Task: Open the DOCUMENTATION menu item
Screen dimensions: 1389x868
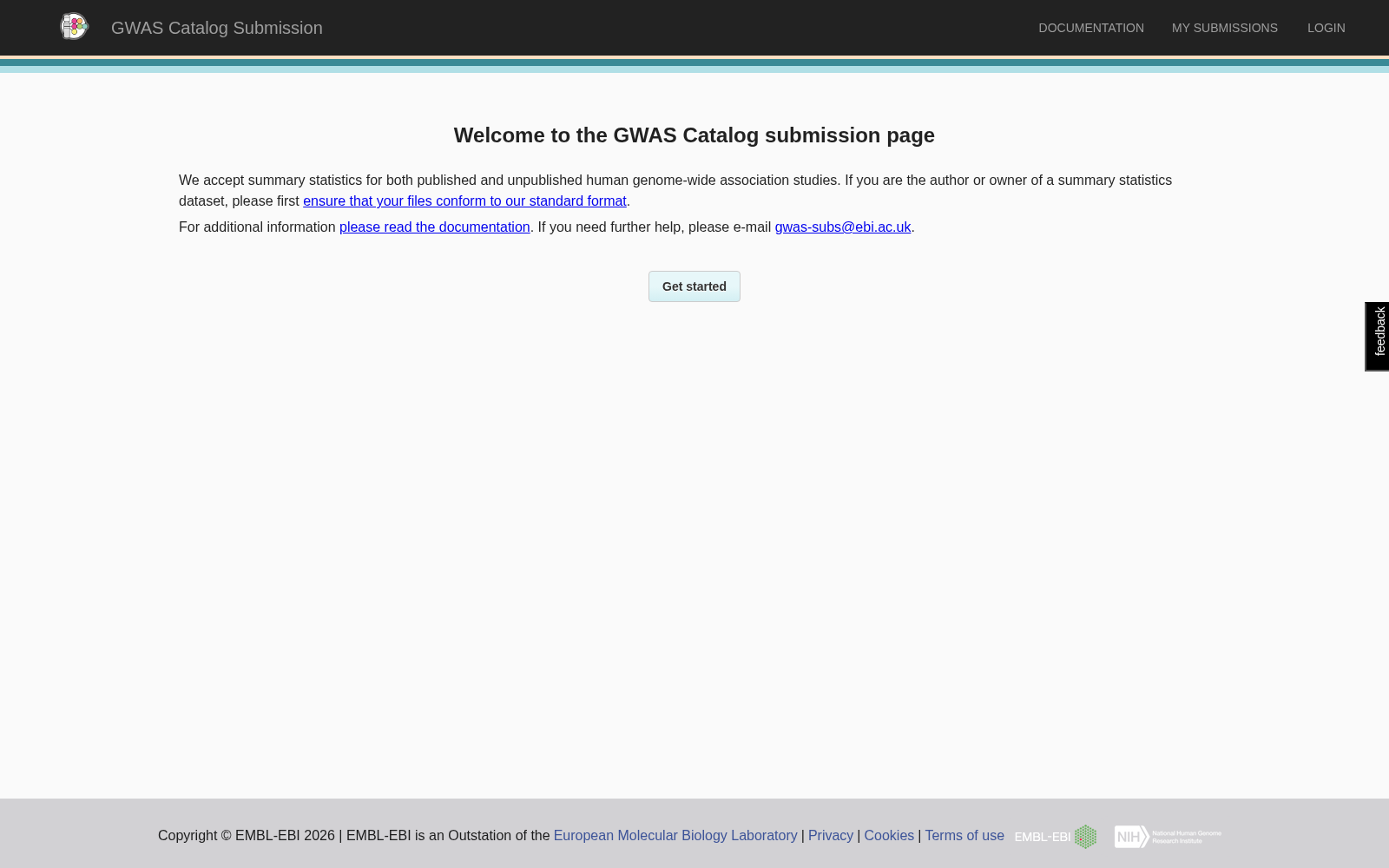Action: tap(1091, 28)
